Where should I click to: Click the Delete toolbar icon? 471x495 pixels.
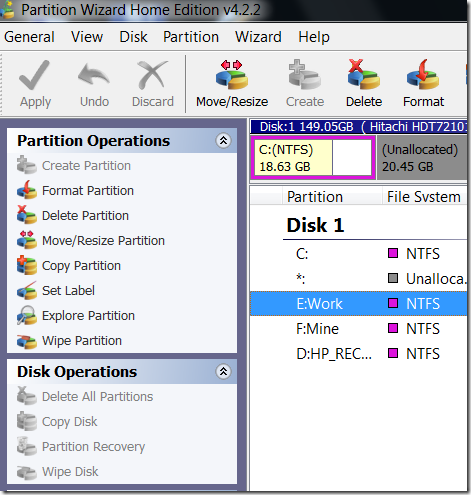pos(363,74)
